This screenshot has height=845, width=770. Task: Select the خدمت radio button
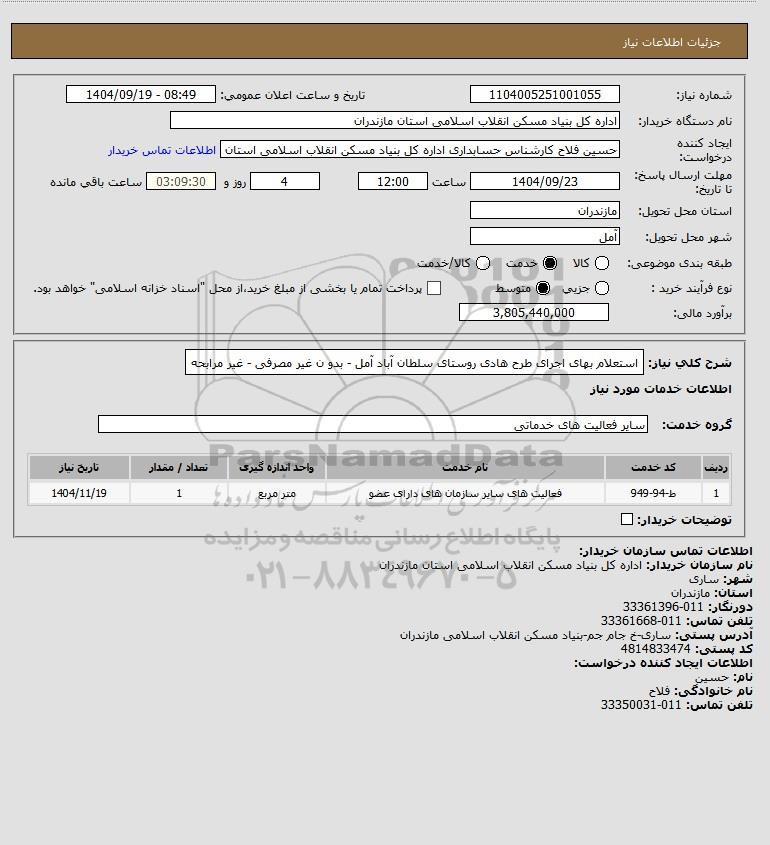pos(550,263)
